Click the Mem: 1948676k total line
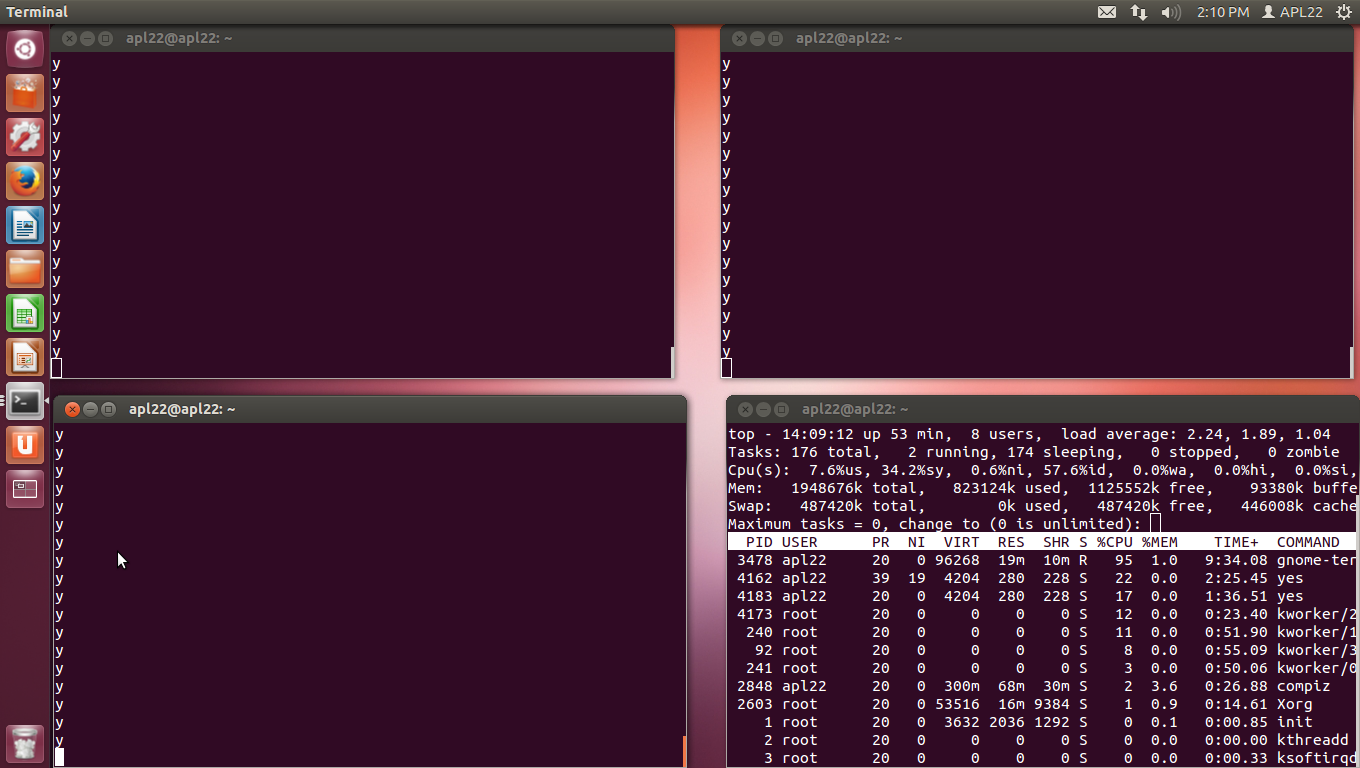The width and height of the screenshot is (1360, 768). tap(1043, 488)
